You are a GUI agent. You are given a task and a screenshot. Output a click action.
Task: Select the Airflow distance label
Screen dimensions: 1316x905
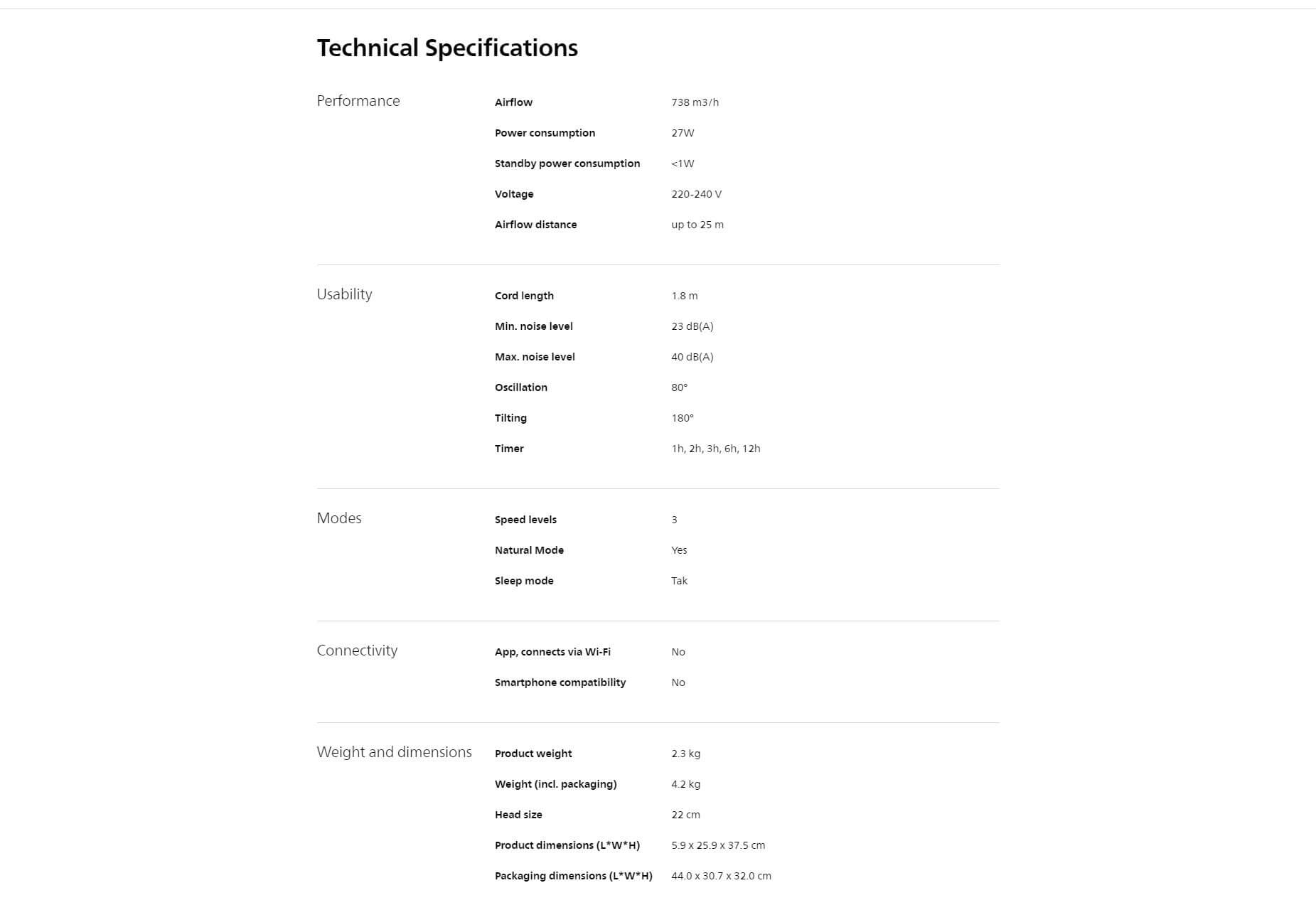coord(535,225)
